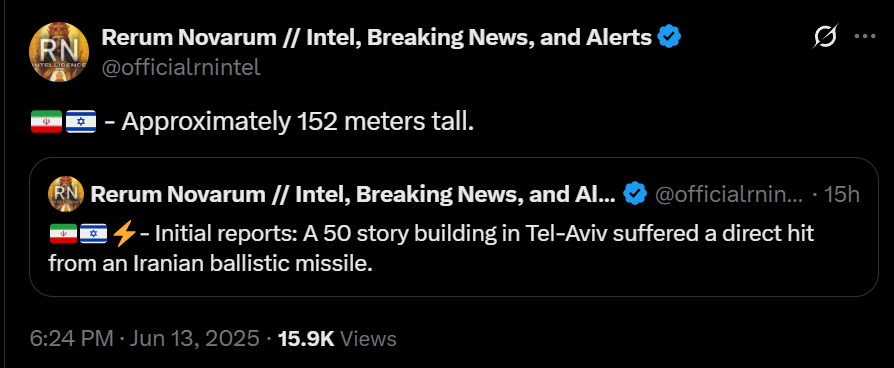The width and height of the screenshot is (894, 368).
Task: Open quoted post about 50 story building
Action: [x=454, y=227]
